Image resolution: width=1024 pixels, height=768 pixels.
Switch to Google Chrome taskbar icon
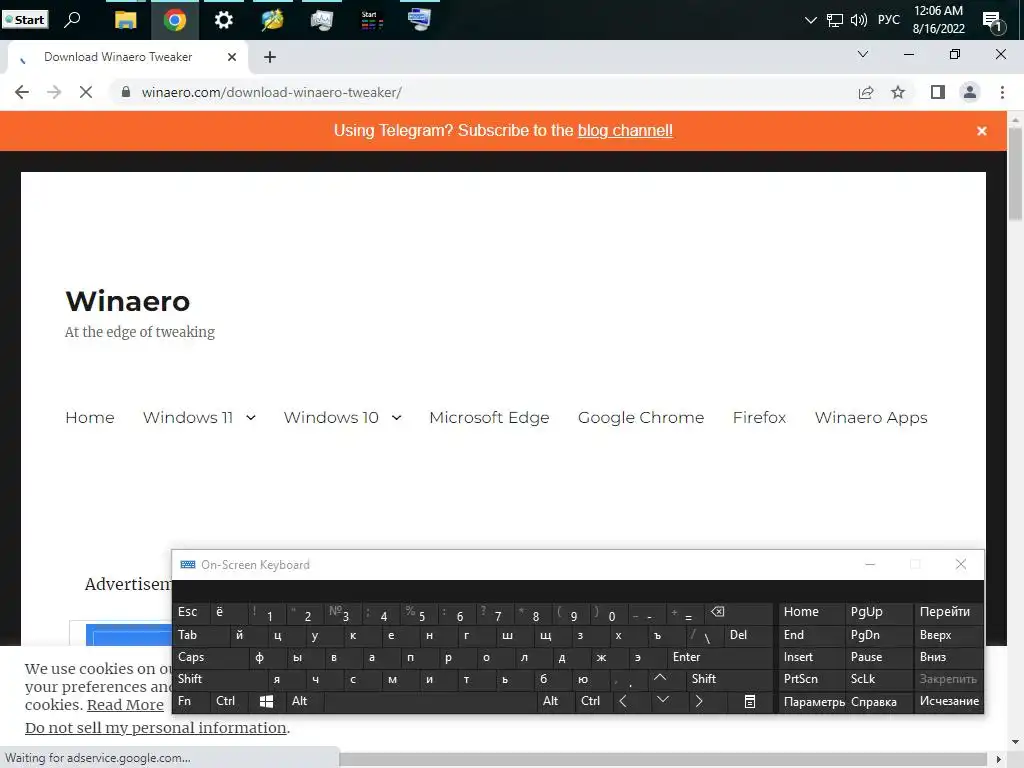tap(174, 20)
